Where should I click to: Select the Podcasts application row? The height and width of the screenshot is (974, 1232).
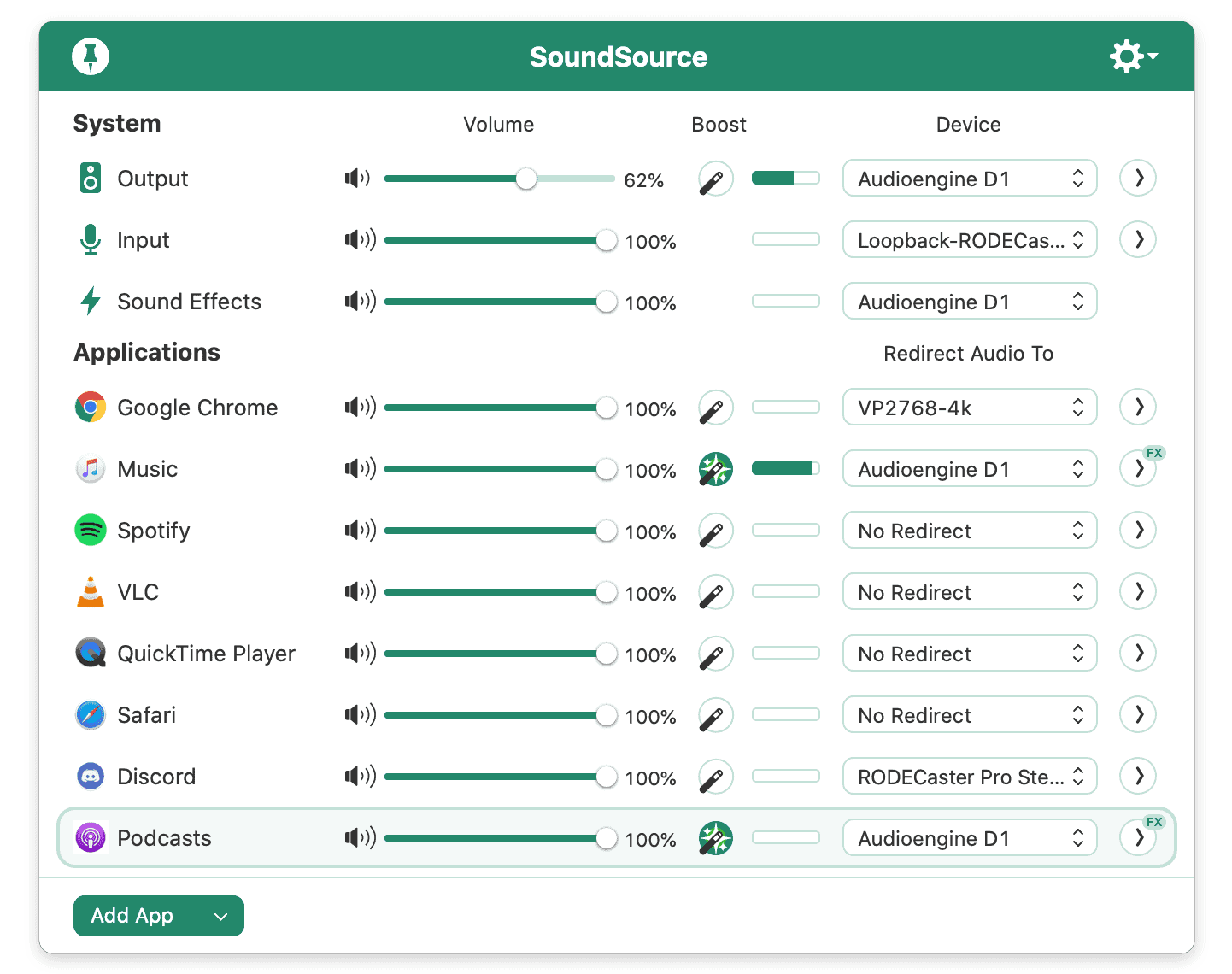point(164,838)
